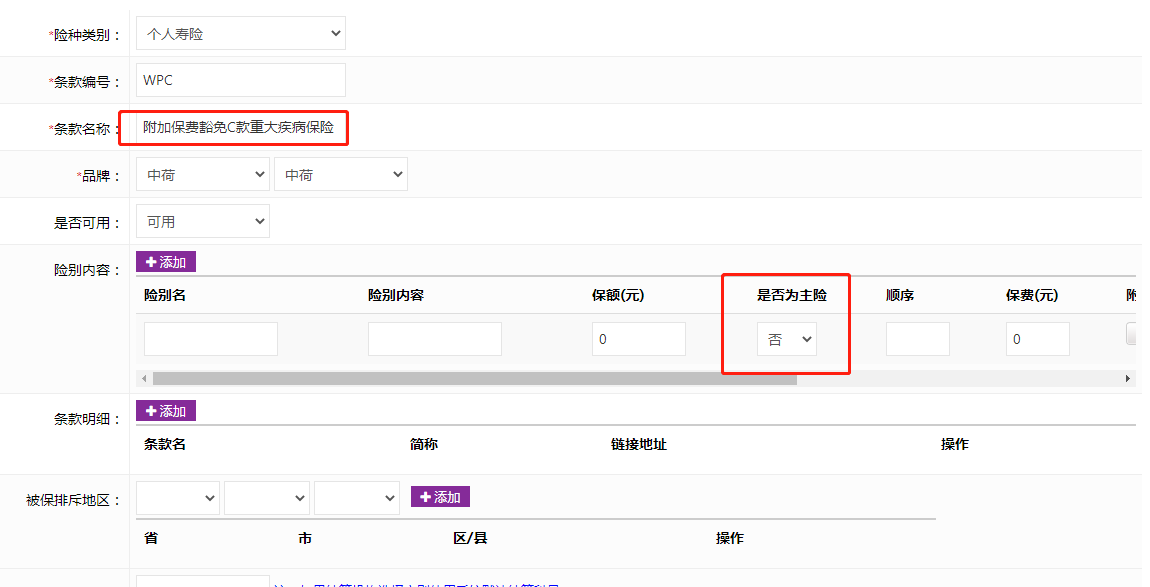Click the 险别内容 table input field
The width and height of the screenshot is (1150, 587).
coord(435,339)
